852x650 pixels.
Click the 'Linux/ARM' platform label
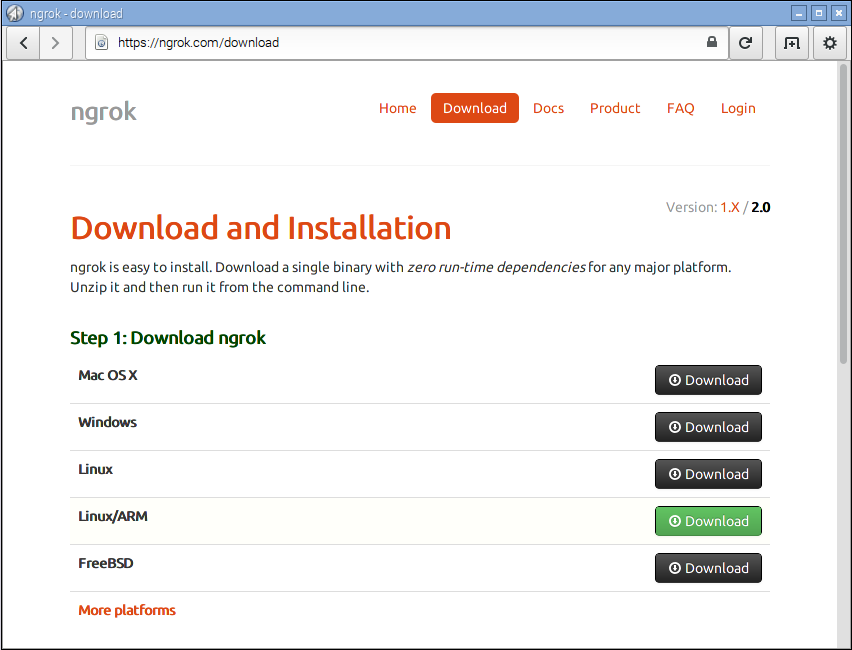pos(112,516)
